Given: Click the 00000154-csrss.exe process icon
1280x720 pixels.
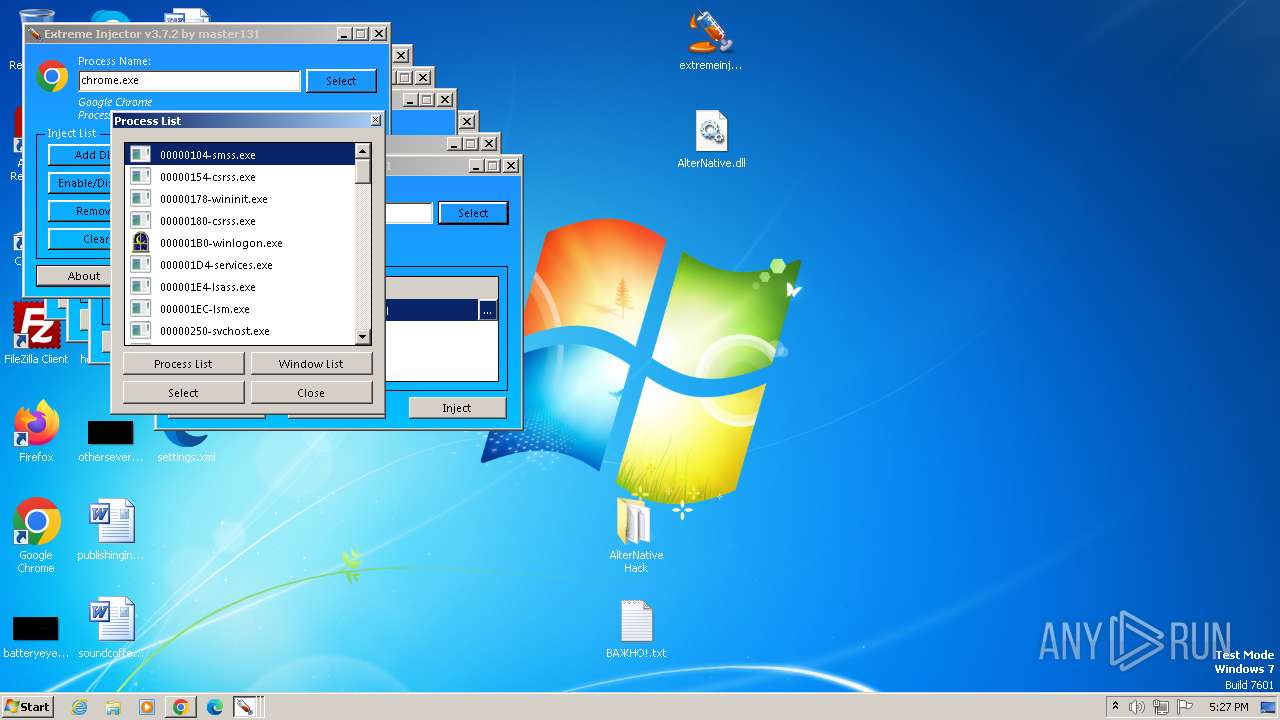Looking at the screenshot, I should [141, 177].
